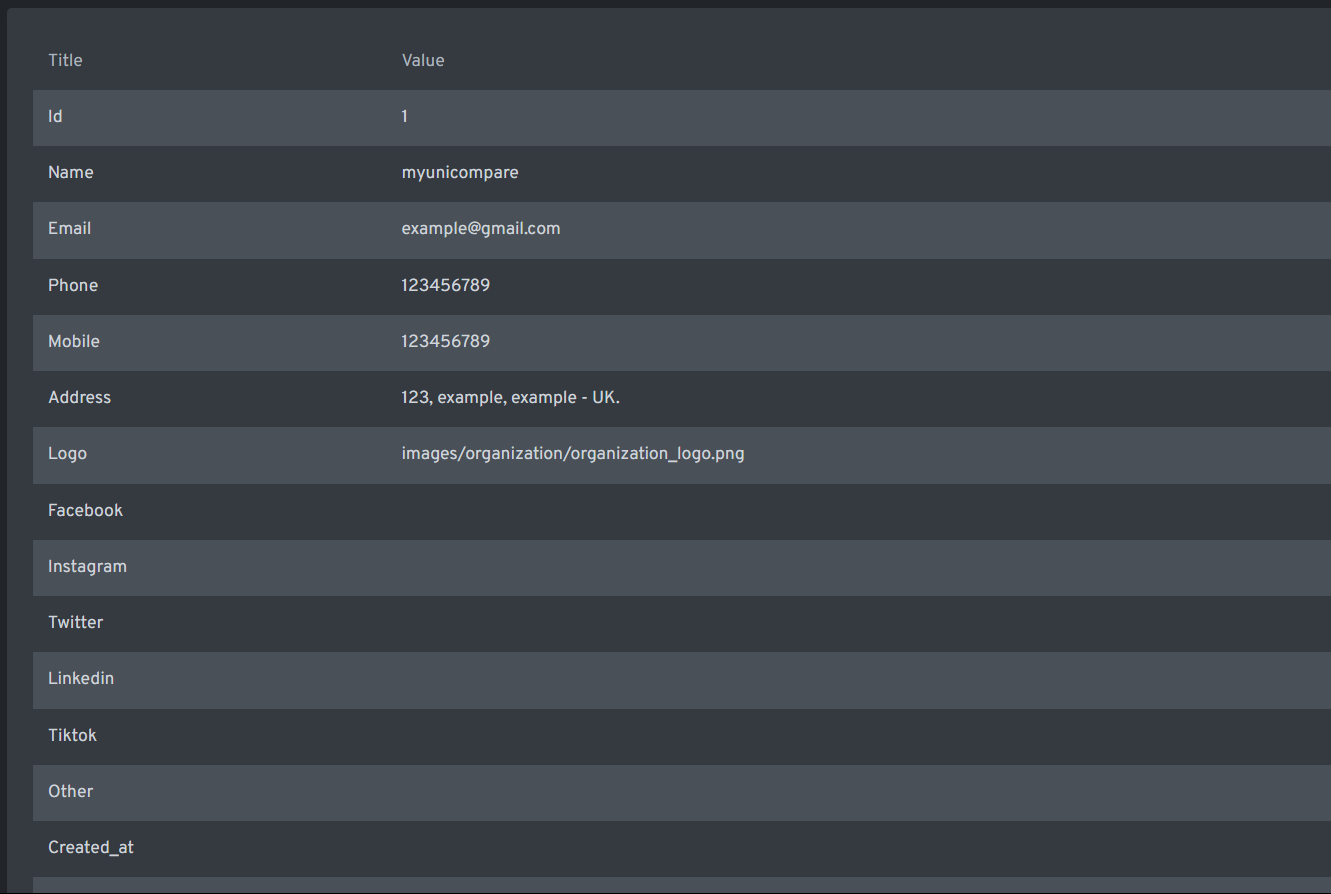Image resolution: width=1331 pixels, height=894 pixels.
Task: Select the myunicompare name value
Action: [460, 173]
